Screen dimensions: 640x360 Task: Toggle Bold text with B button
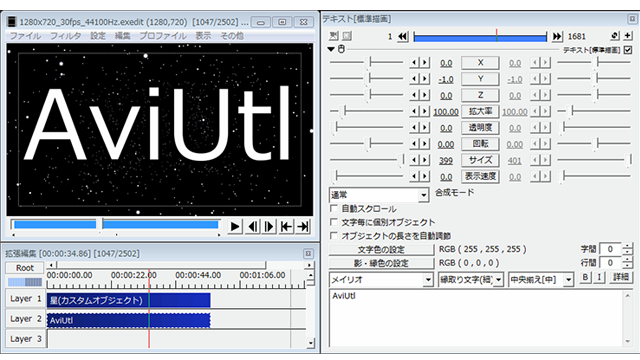(x=585, y=277)
